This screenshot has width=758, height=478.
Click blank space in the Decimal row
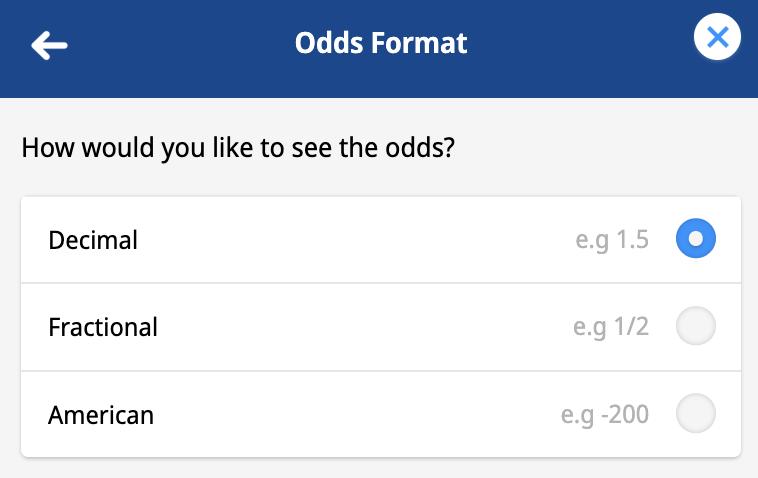click(353, 240)
